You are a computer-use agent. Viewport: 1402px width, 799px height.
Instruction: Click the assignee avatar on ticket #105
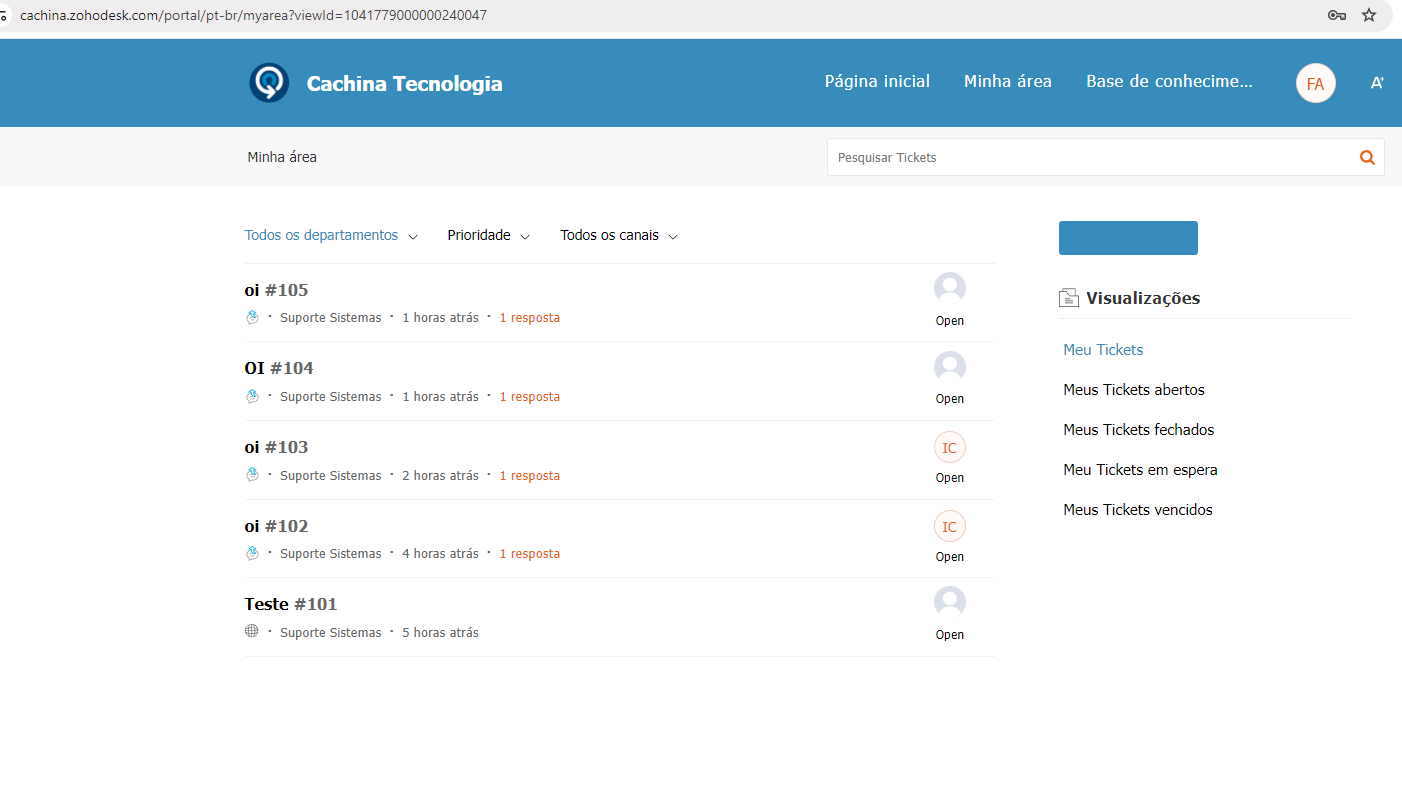tap(950, 288)
